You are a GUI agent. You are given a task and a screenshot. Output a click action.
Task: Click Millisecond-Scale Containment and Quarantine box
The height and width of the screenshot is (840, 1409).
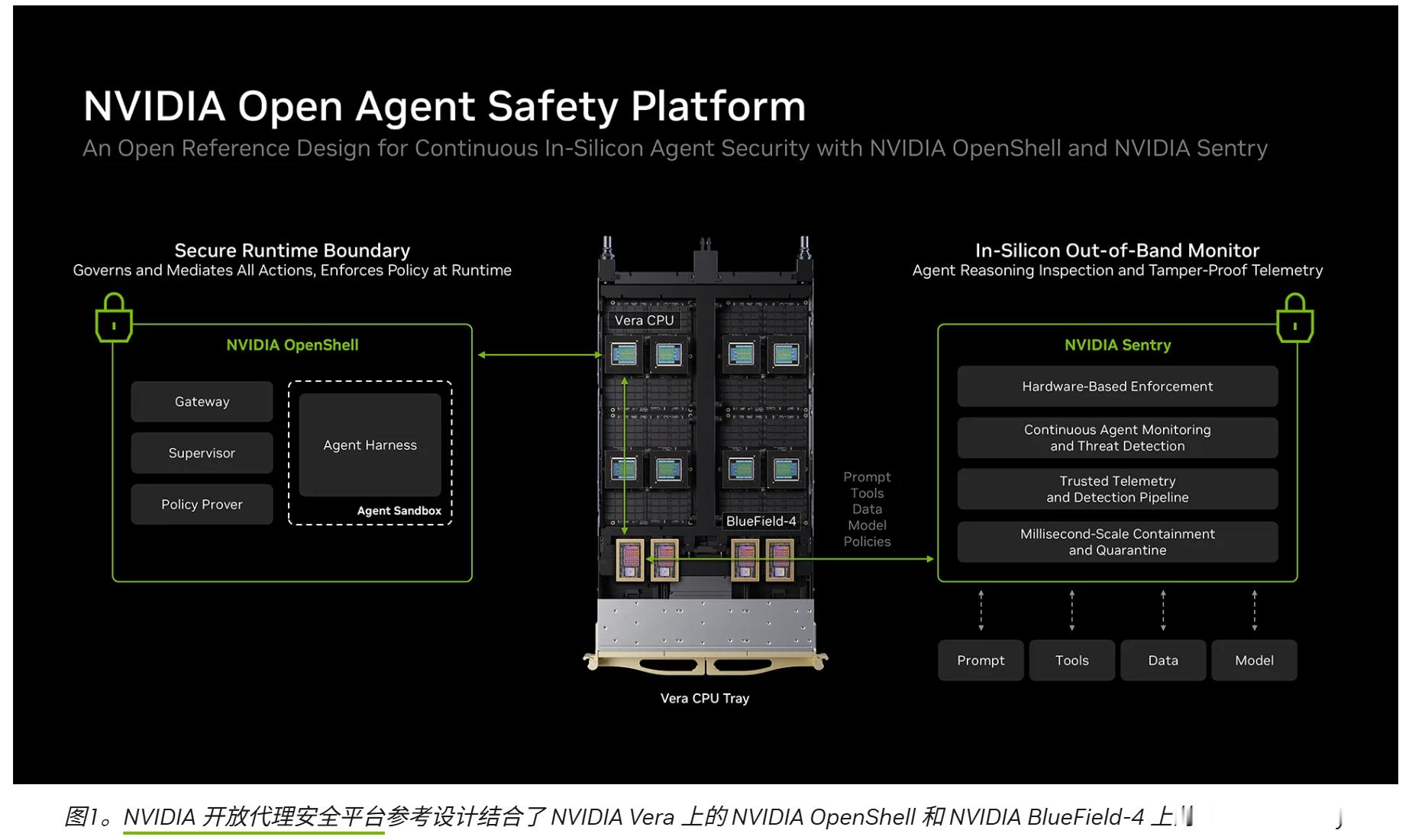click(1117, 541)
